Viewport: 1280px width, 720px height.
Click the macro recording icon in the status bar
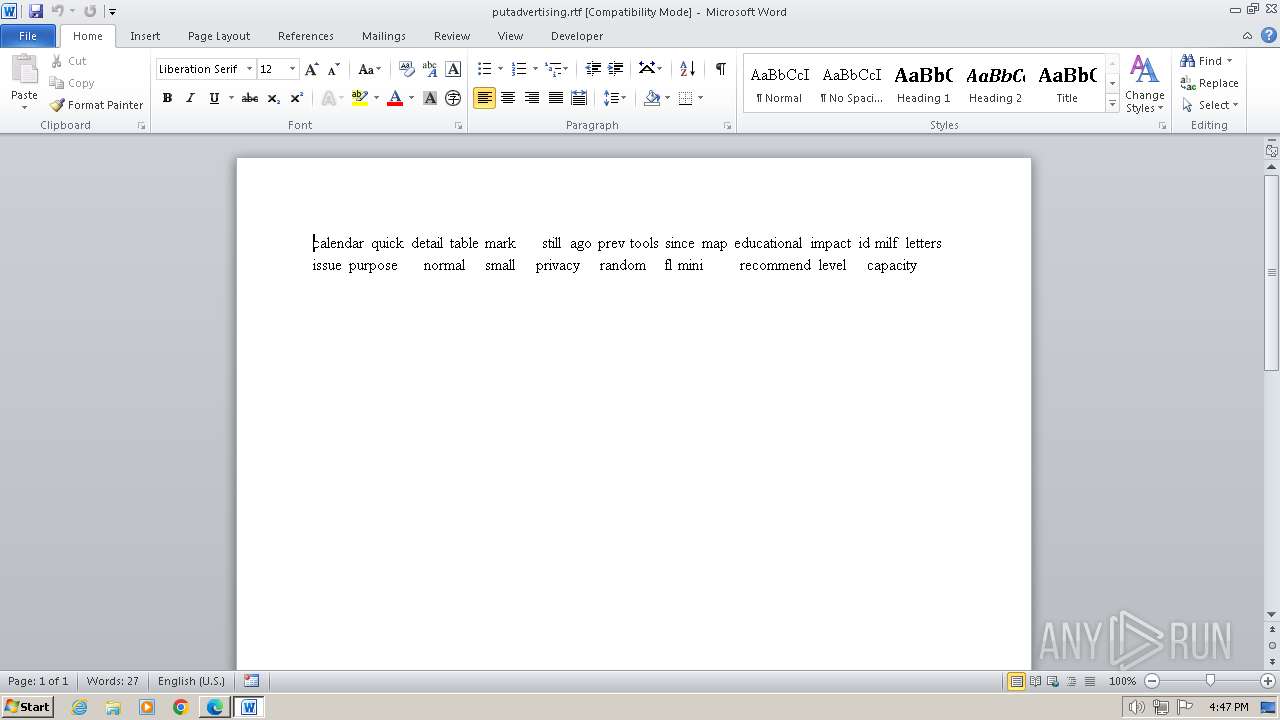pyautogui.click(x=251, y=681)
